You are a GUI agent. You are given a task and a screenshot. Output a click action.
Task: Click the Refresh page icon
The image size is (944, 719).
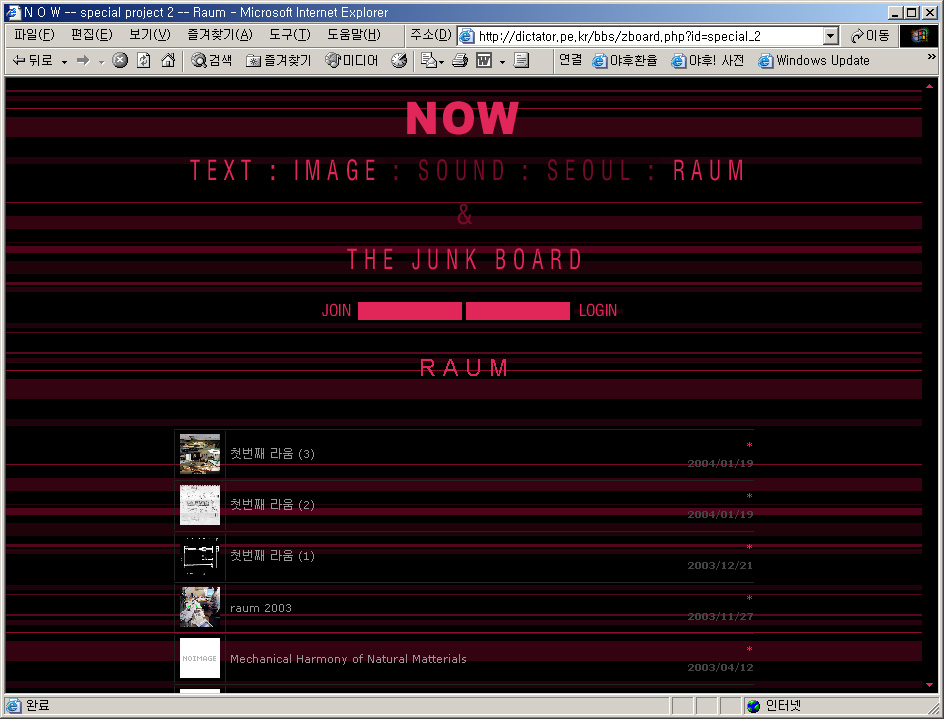(144, 60)
